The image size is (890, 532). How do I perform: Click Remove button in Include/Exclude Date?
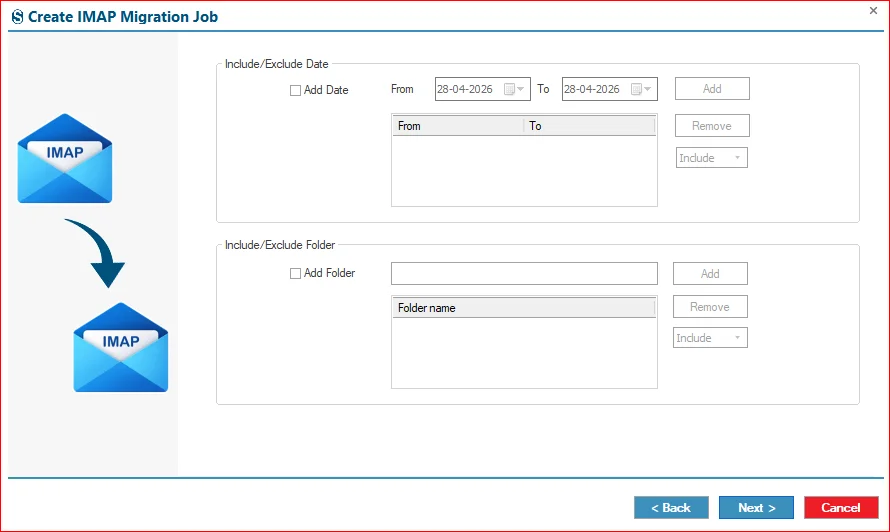pyautogui.click(x=712, y=125)
